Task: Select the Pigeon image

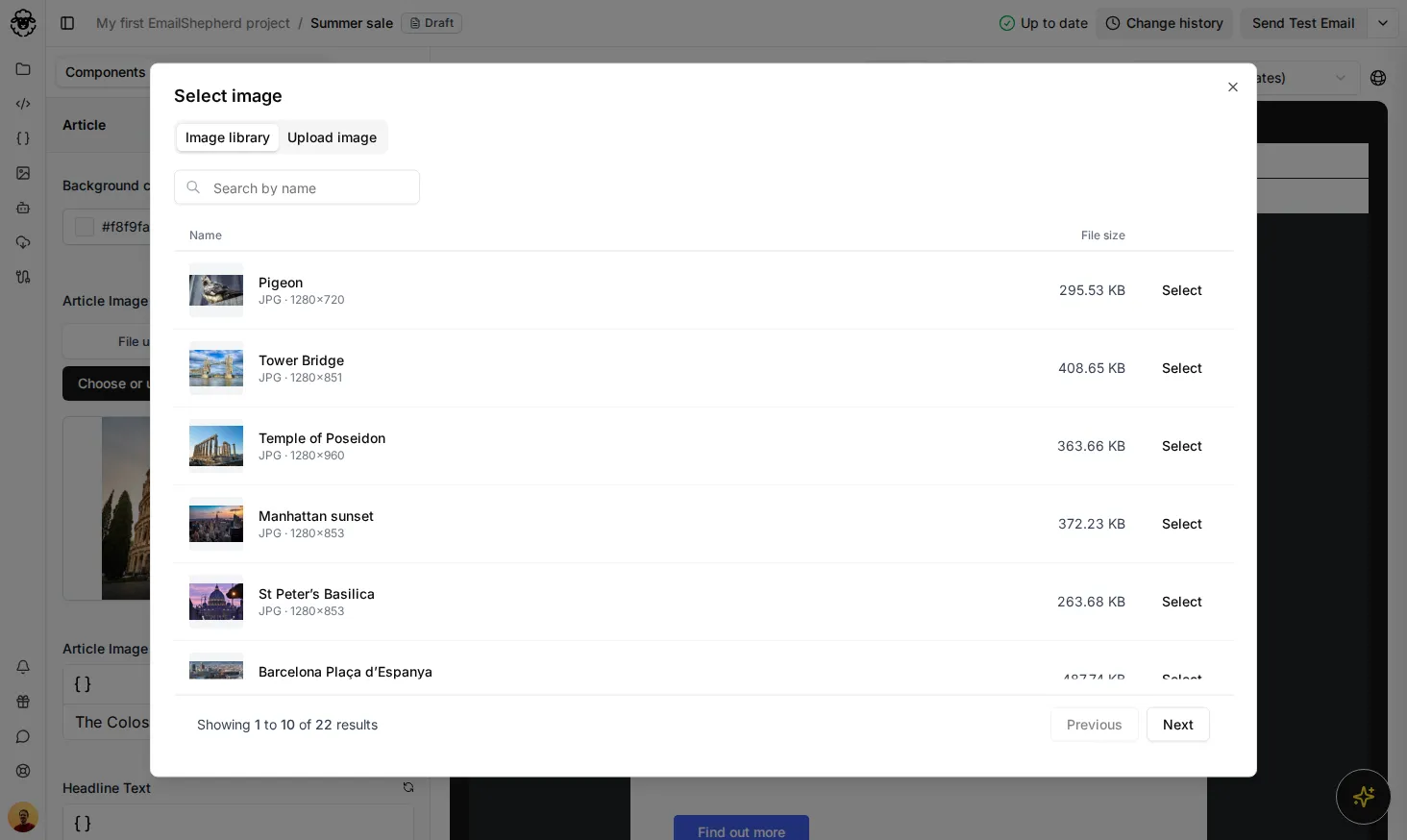Action: tap(1182, 290)
